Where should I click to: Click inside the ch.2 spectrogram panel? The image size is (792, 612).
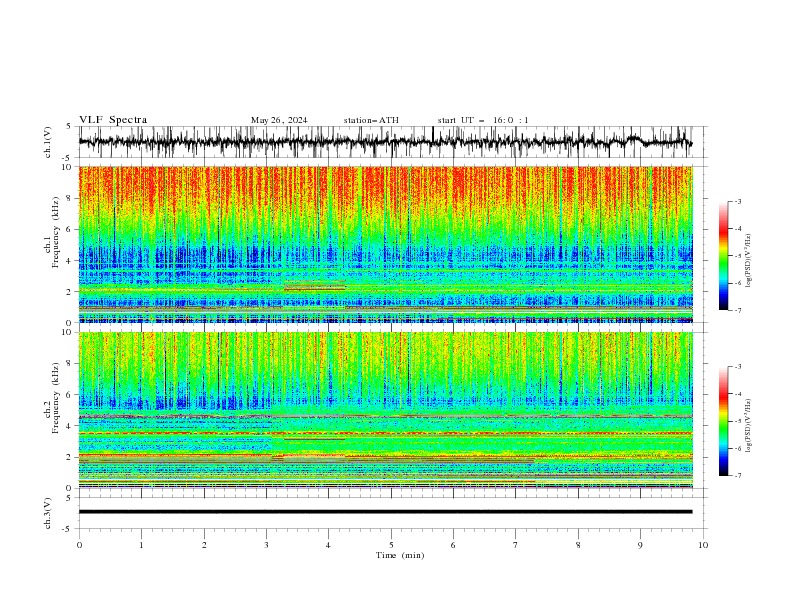(385, 410)
